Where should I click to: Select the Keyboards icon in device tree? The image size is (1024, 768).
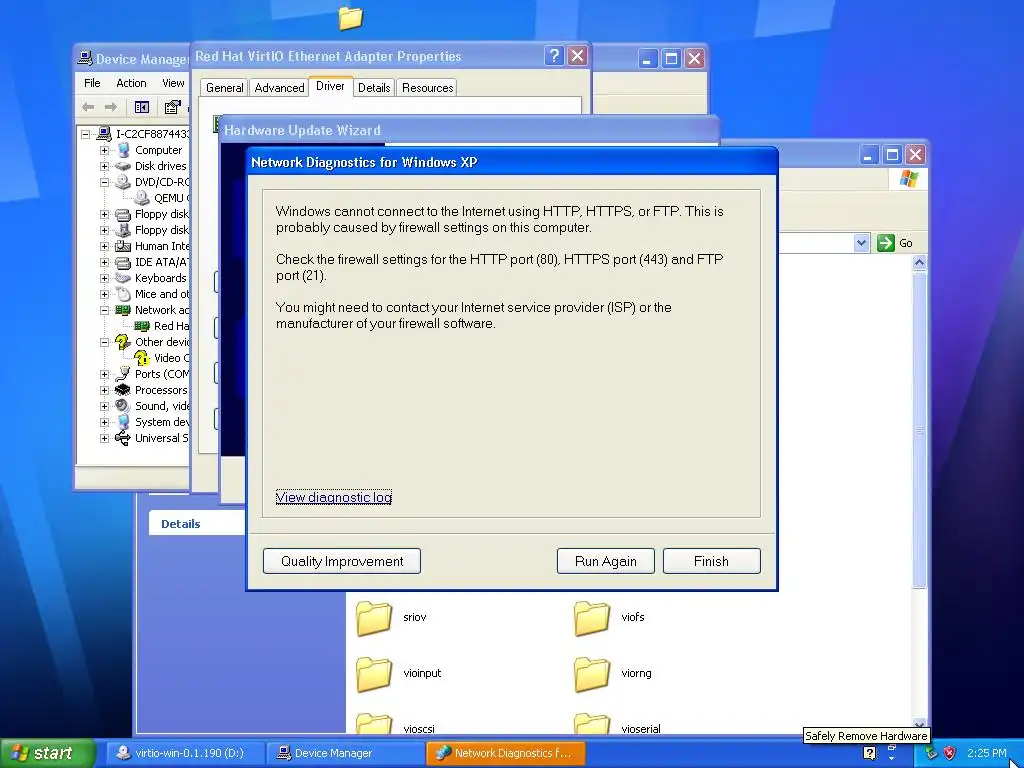[123, 278]
